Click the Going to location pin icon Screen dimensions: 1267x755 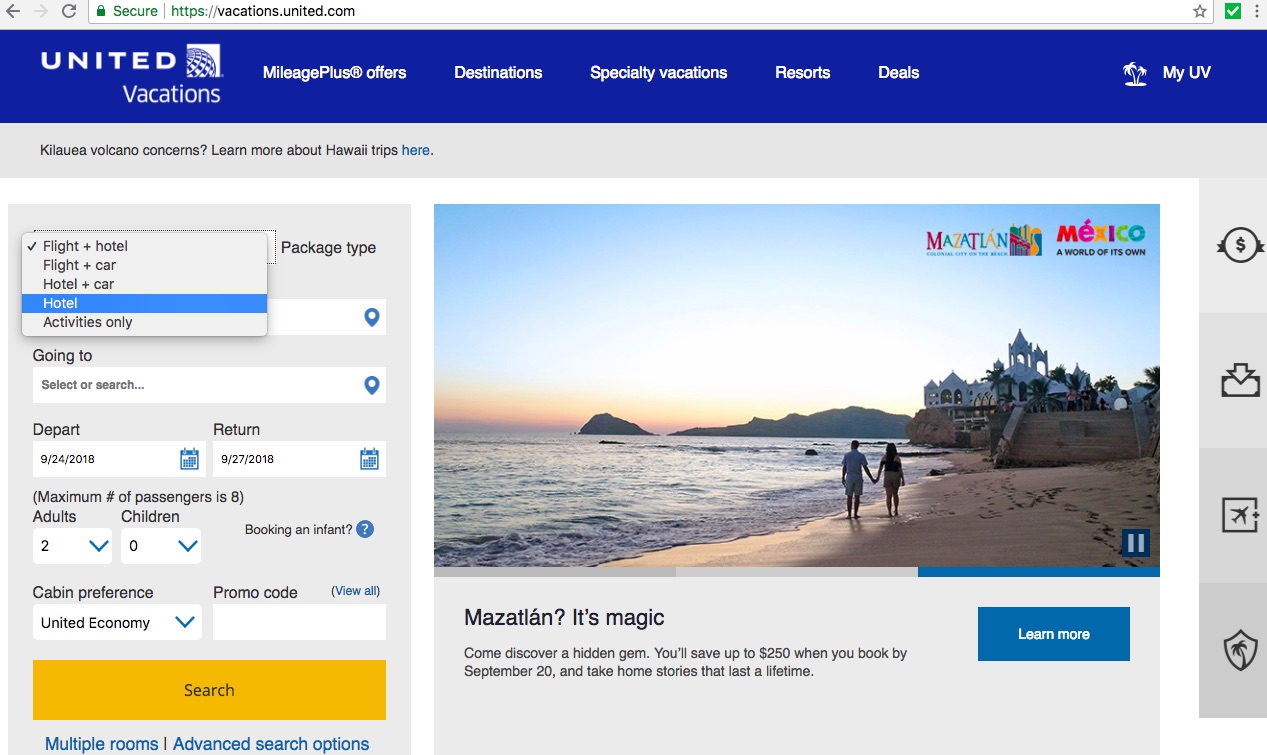click(x=371, y=385)
